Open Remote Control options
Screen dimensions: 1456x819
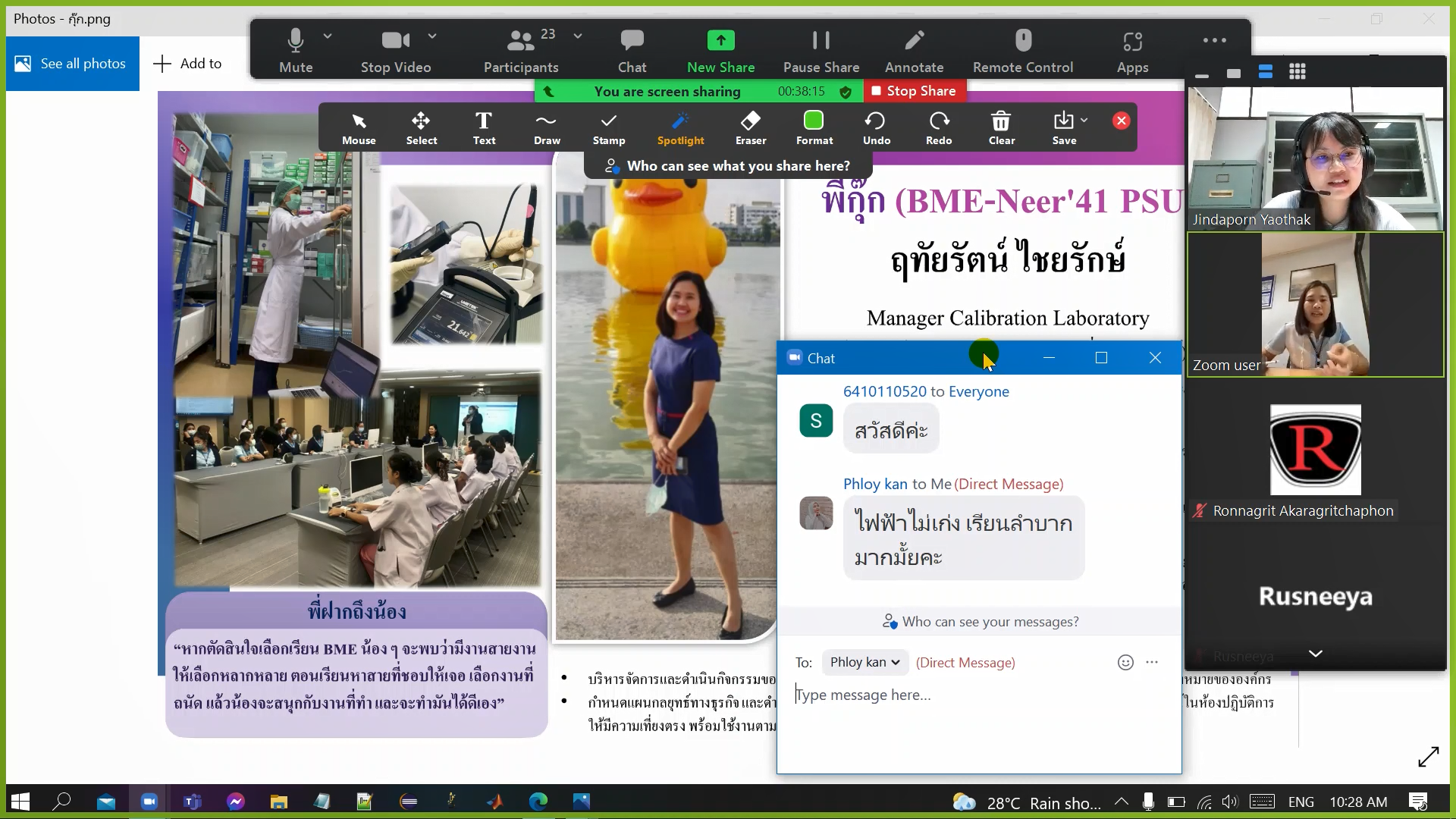pyautogui.click(x=1023, y=51)
